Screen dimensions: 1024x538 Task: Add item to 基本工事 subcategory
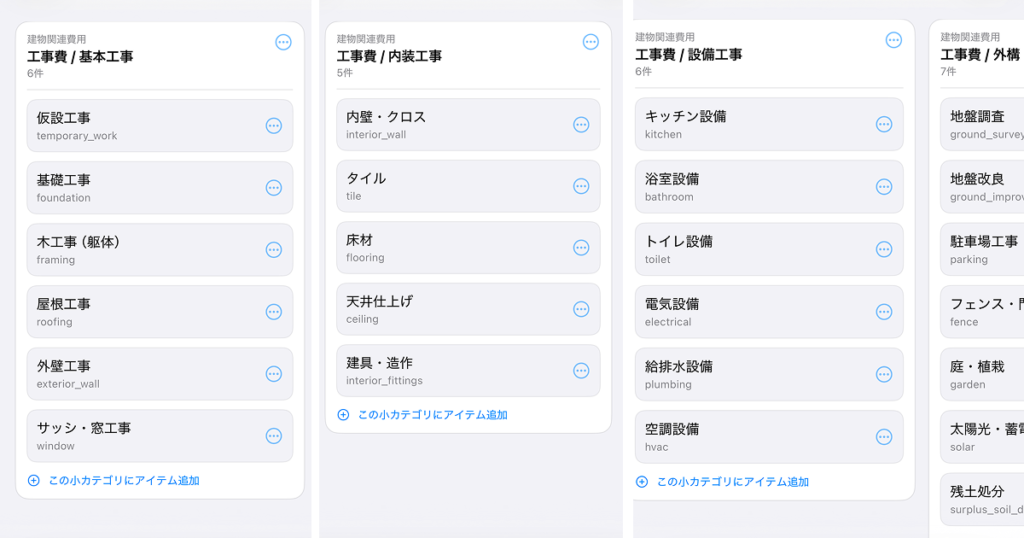[114, 481]
